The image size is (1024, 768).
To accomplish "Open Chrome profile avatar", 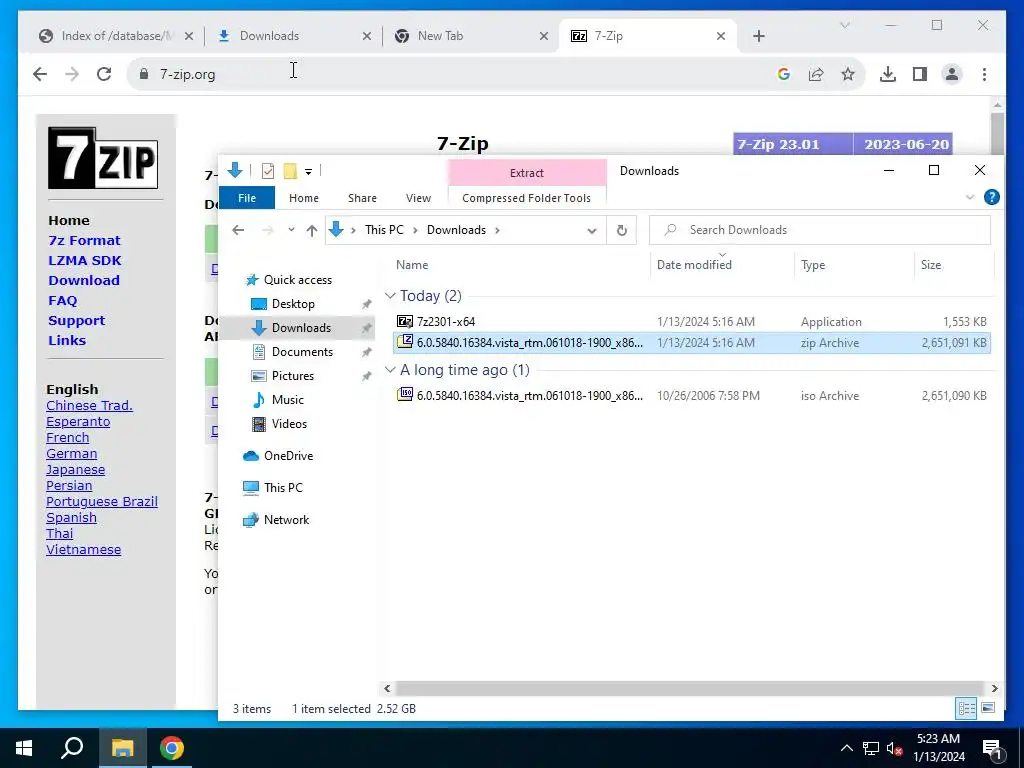I will click(x=952, y=74).
